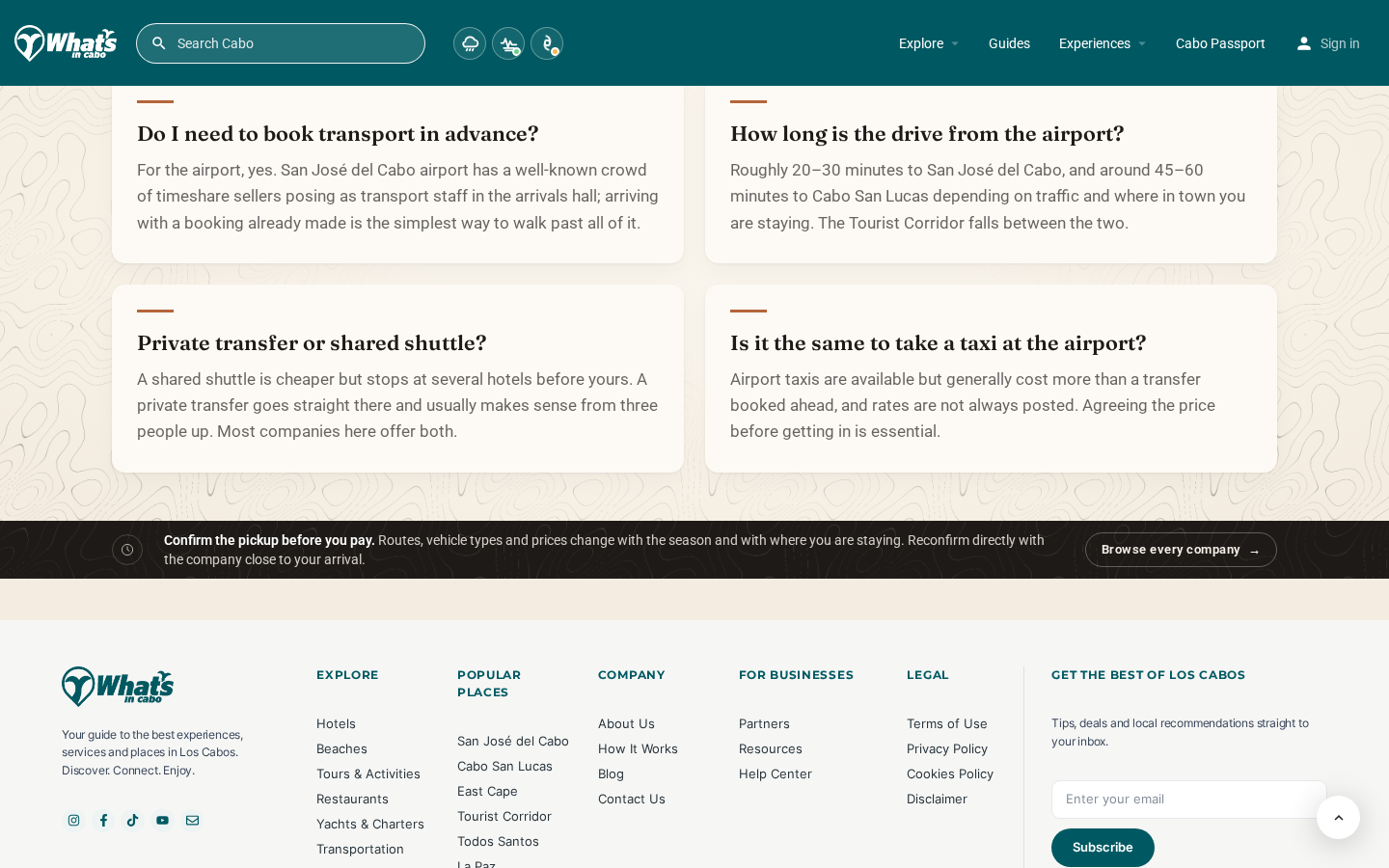Image resolution: width=1389 pixels, height=868 pixels.
Task: Click the Enter your email field
Action: point(1189,800)
